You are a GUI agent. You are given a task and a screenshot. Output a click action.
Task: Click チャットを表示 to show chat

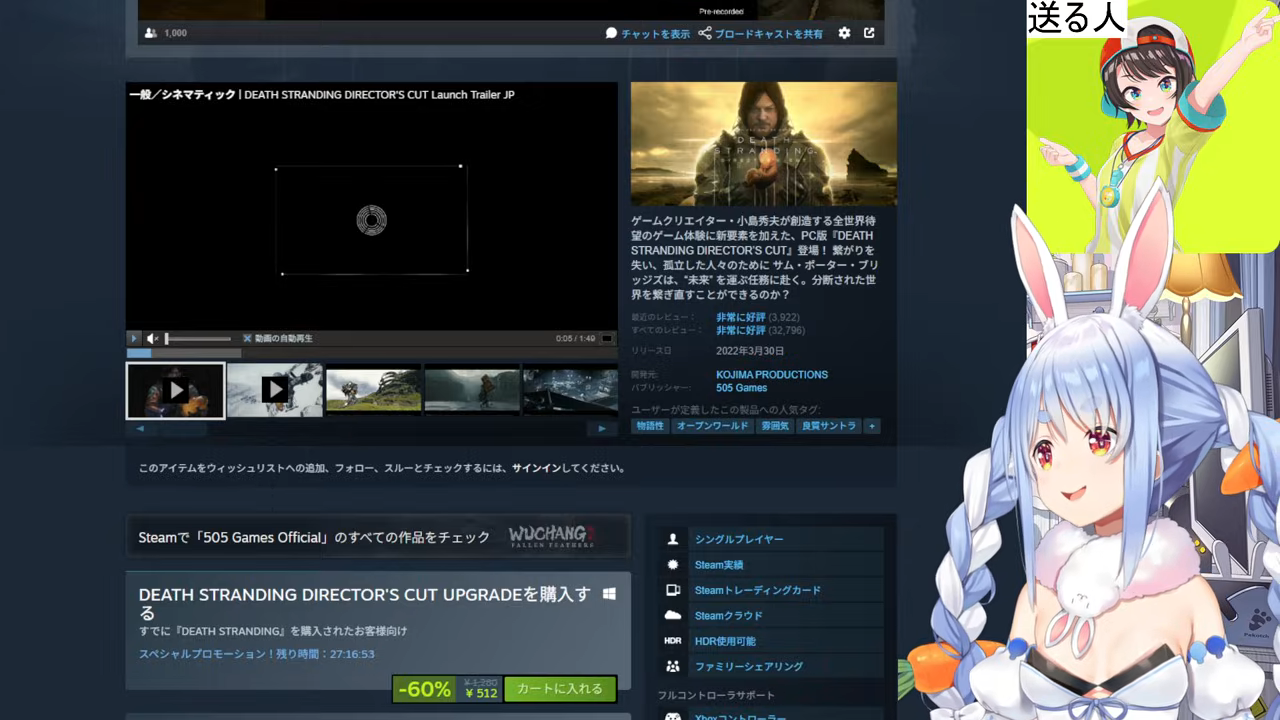click(655, 34)
